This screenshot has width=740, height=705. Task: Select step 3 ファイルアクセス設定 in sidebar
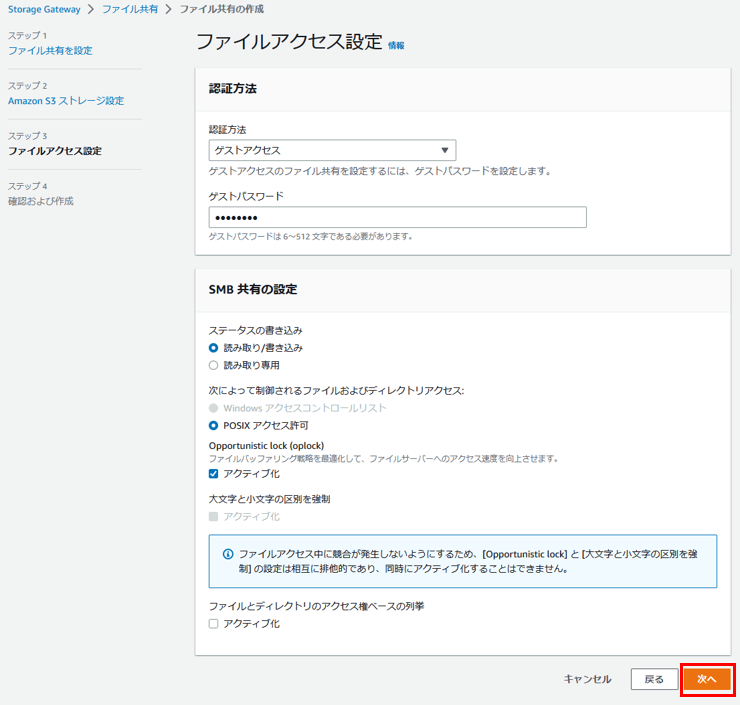55,151
